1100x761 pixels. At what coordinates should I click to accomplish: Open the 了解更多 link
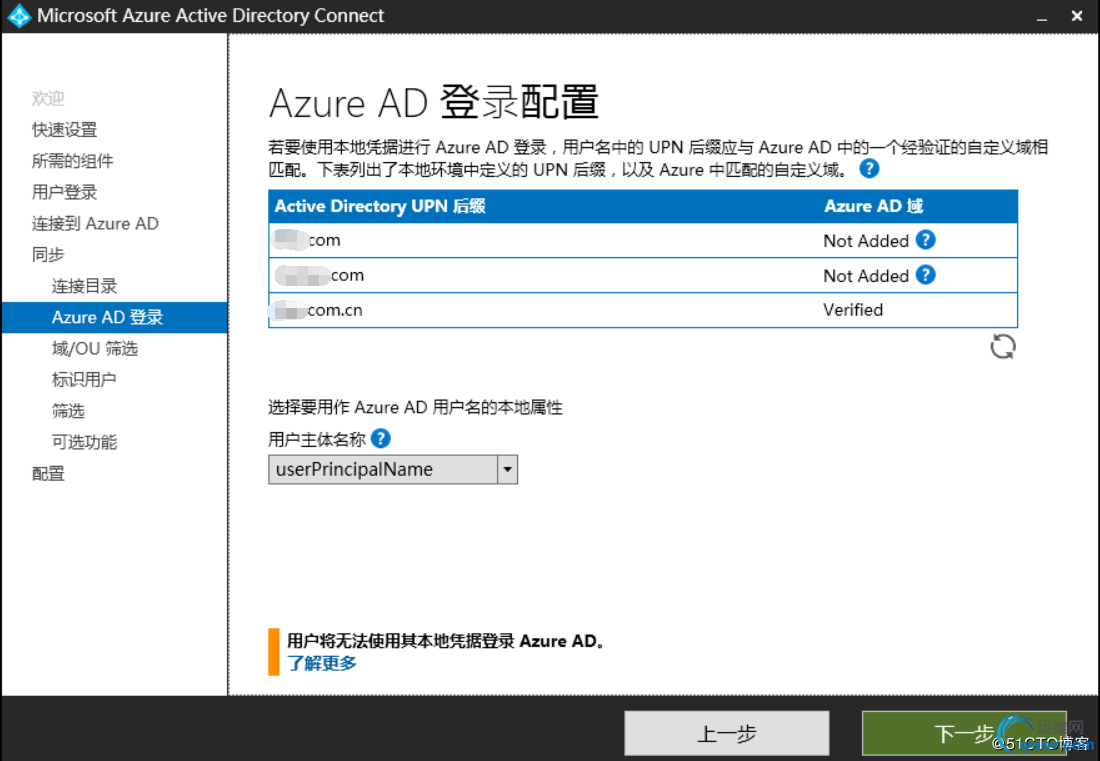322,663
